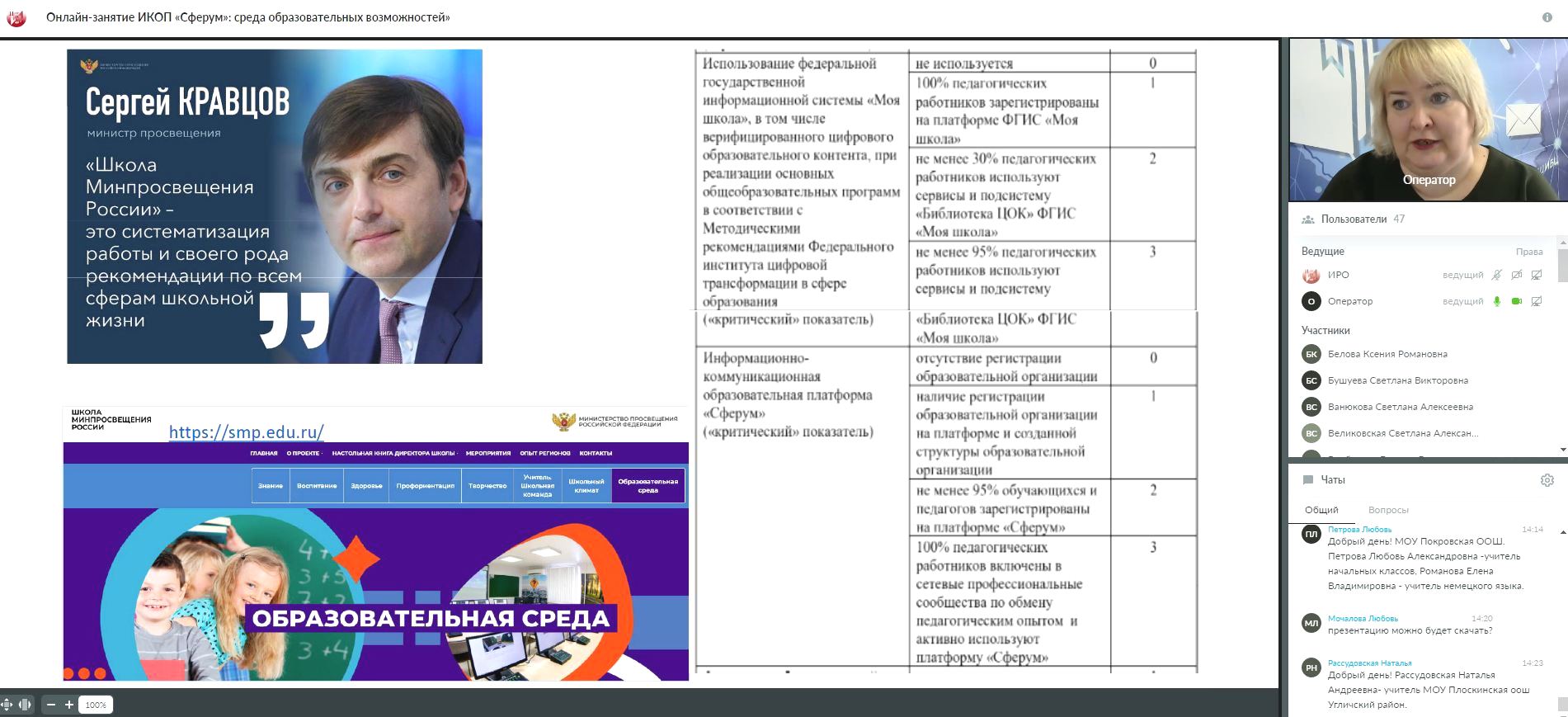The width and height of the screenshot is (1568, 717).
Task: Select participant Бушуева Светлана Викторовна
Action: 1398,380
